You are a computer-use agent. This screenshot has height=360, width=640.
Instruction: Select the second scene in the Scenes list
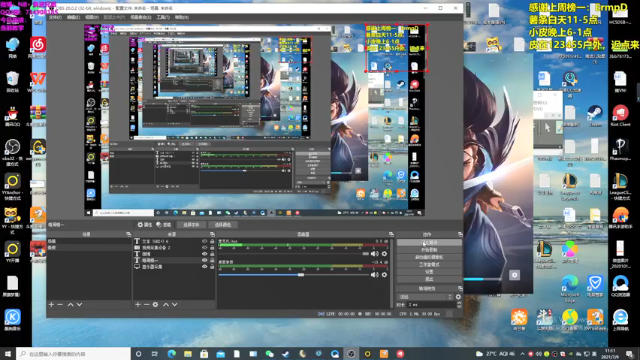click(89, 248)
